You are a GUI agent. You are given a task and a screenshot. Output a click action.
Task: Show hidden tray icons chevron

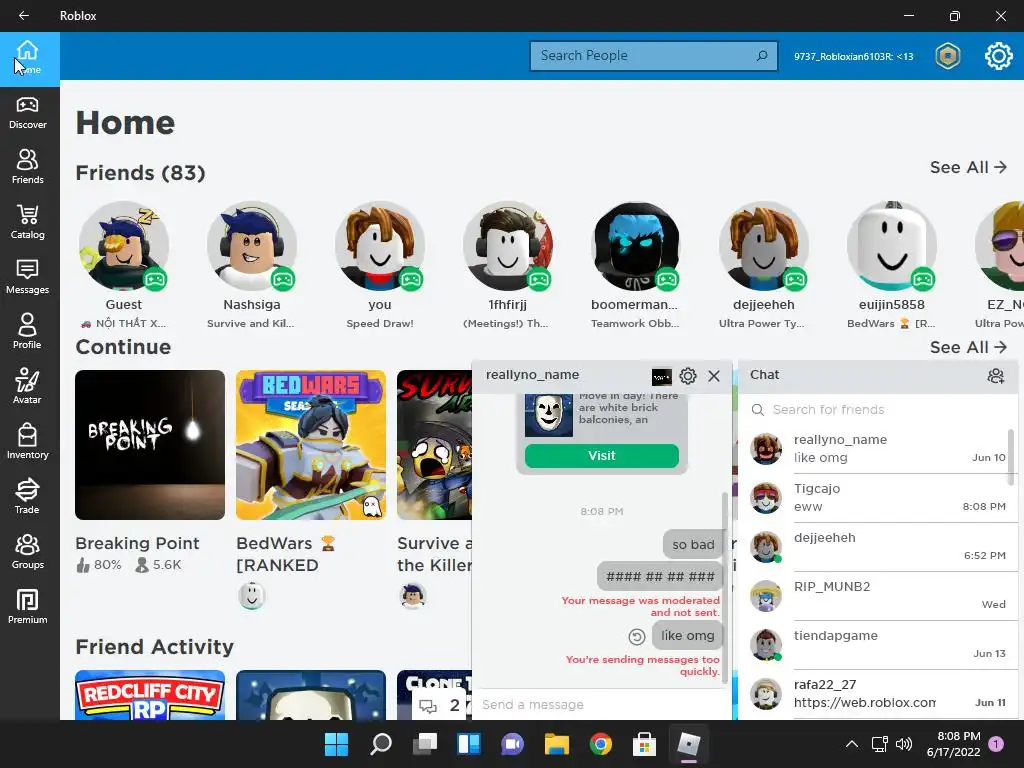point(852,744)
